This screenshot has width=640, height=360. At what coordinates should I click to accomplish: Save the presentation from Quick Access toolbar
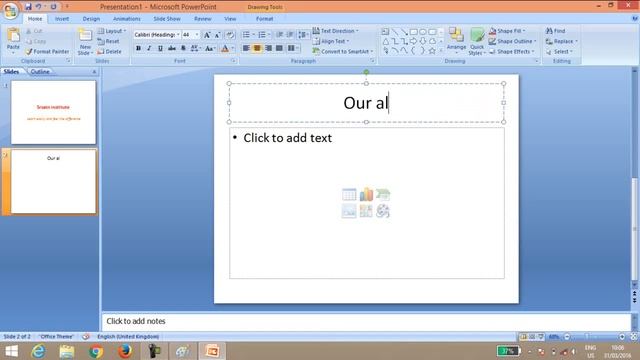click(x=28, y=7)
